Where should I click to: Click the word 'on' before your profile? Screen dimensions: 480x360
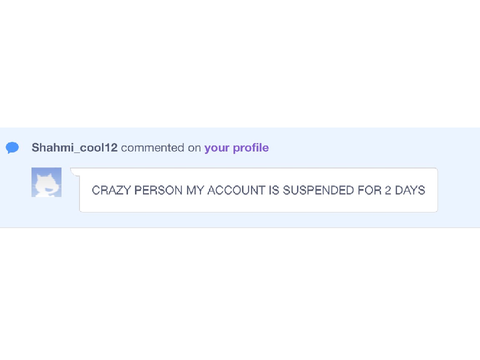point(194,148)
